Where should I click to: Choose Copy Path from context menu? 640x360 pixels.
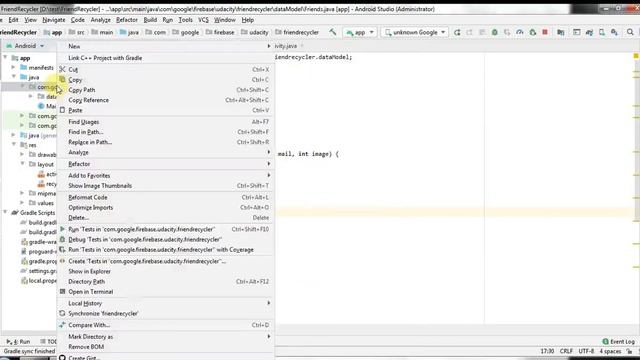click(x=166, y=90)
